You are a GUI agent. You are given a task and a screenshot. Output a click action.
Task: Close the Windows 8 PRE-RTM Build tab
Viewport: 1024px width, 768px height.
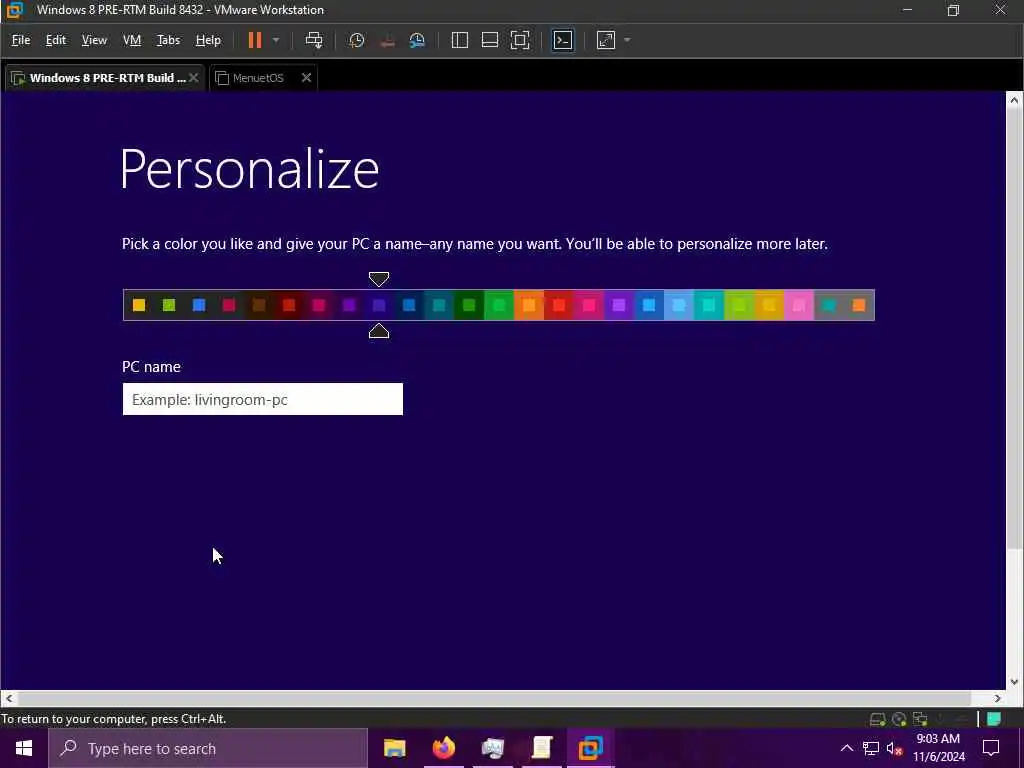click(193, 78)
